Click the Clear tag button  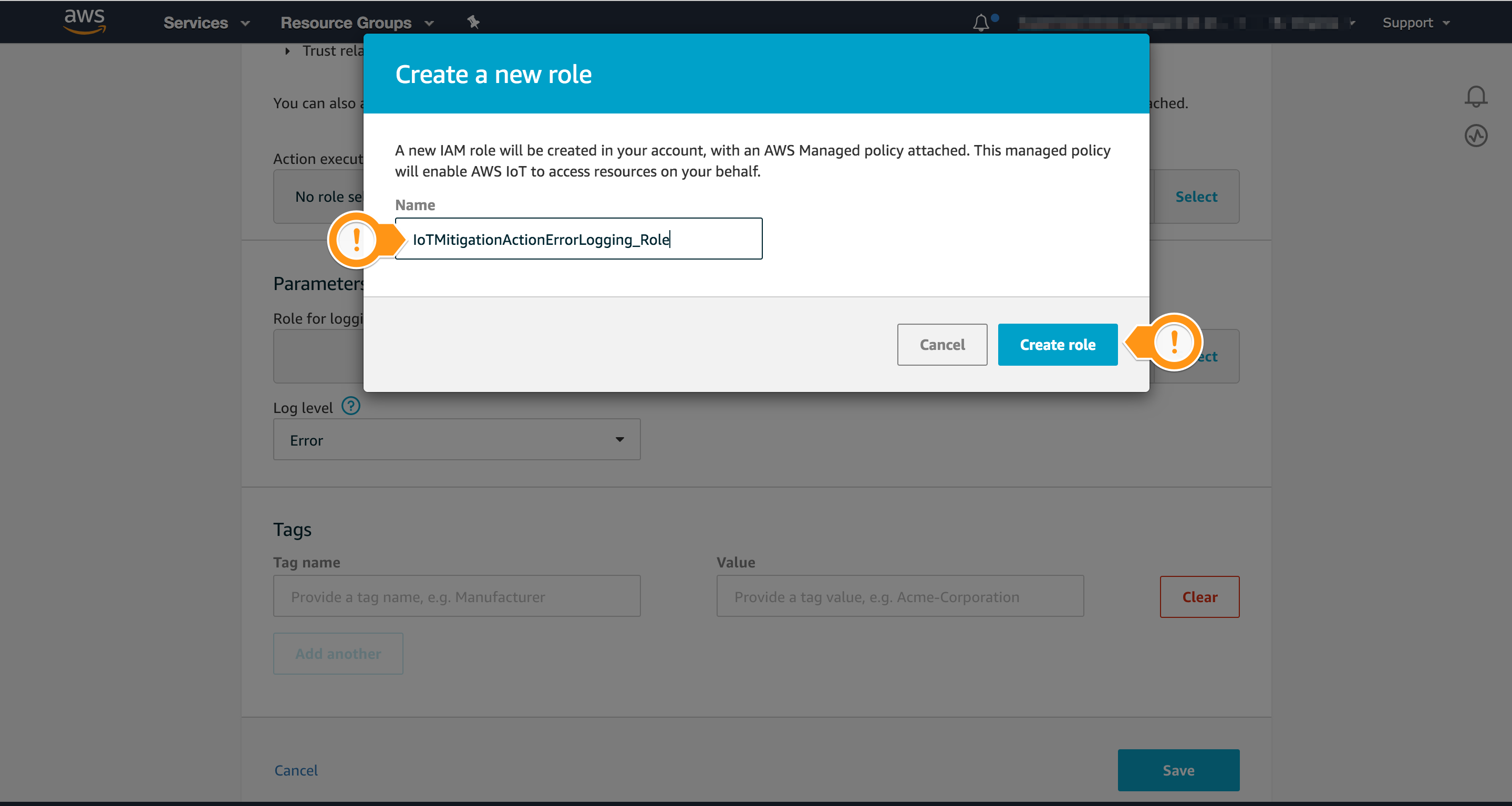[x=1199, y=597]
